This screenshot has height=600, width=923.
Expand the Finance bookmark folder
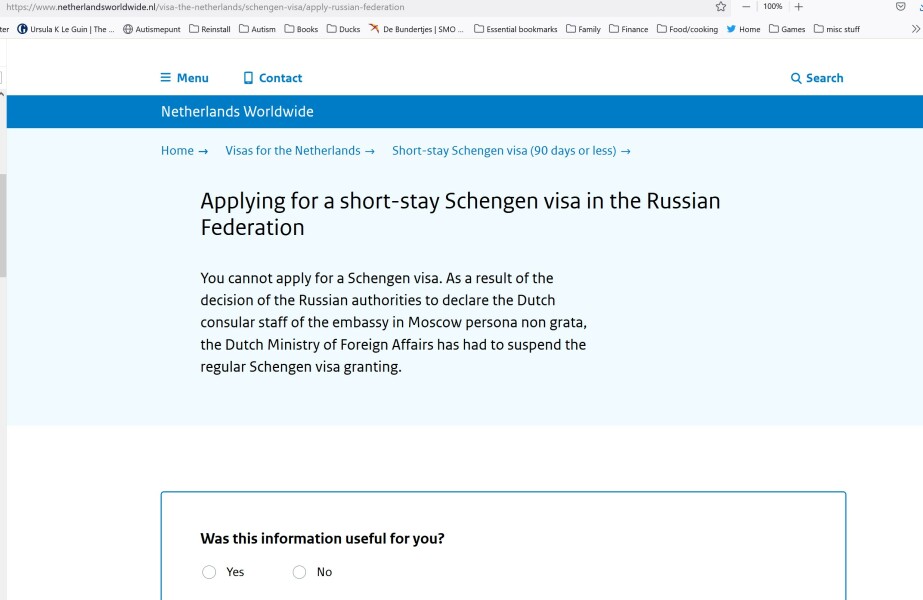point(628,29)
